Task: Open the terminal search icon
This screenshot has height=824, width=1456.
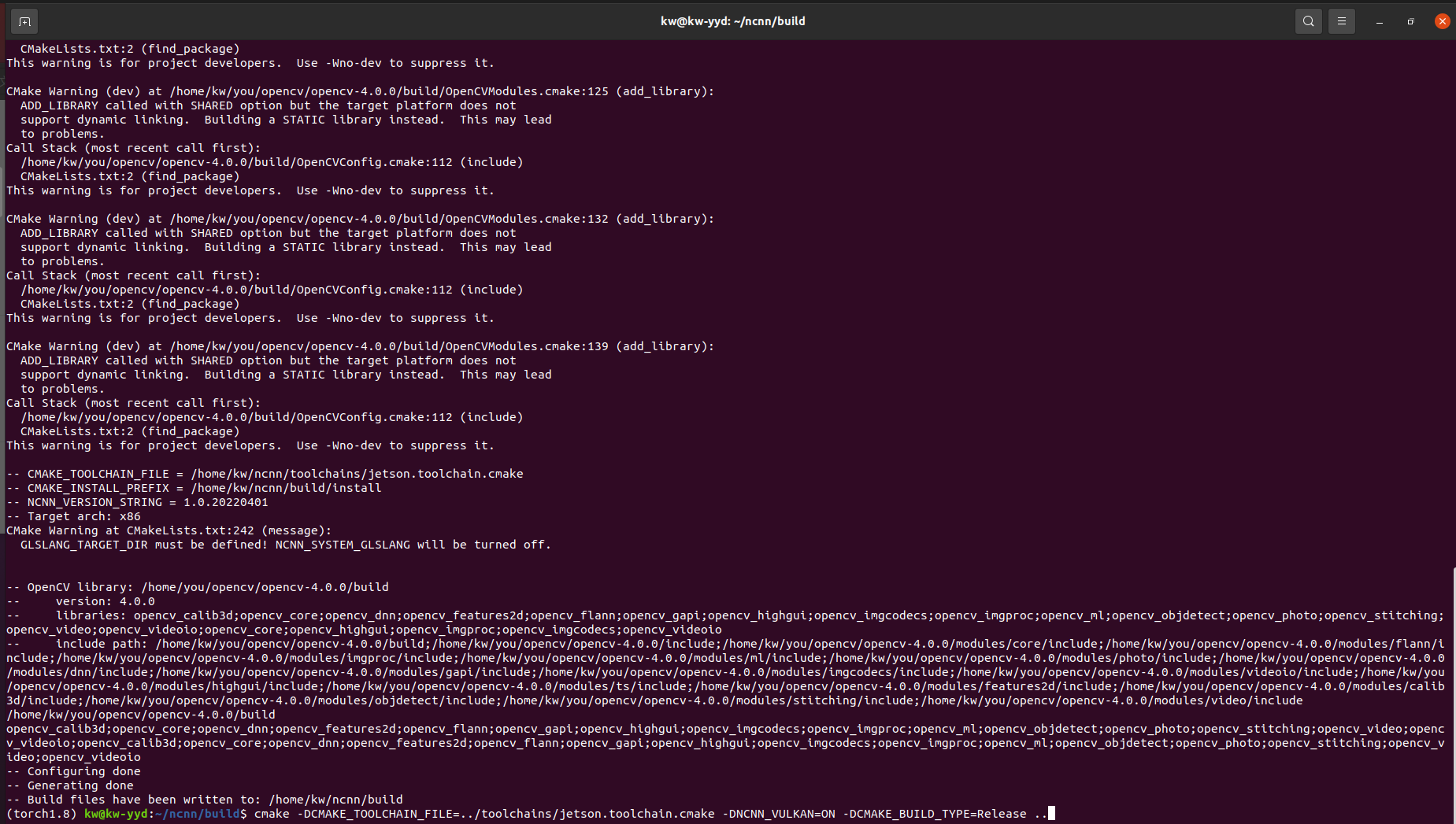Action: click(x=1308, y=21)
